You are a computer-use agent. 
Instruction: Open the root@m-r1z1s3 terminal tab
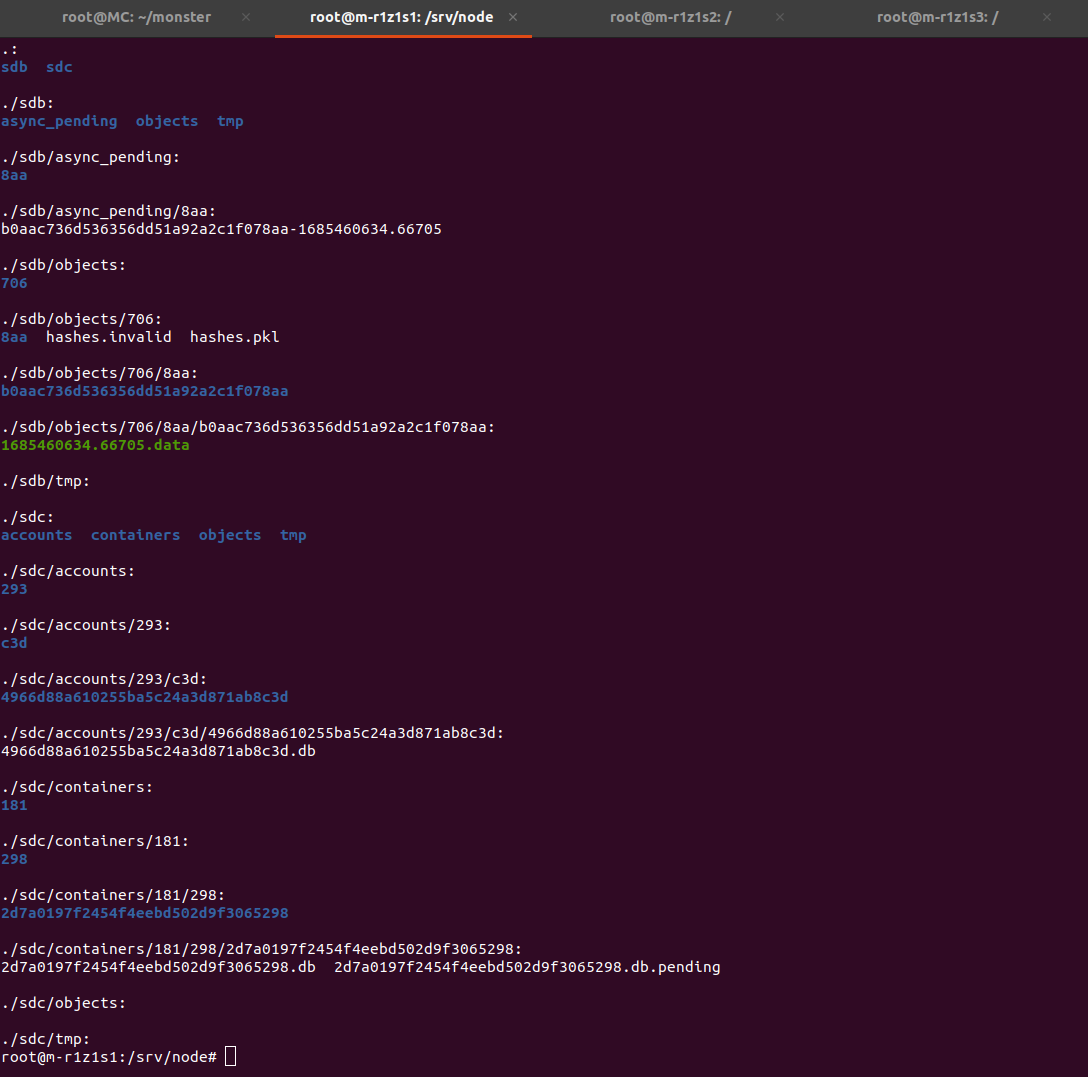coord(937,17)
